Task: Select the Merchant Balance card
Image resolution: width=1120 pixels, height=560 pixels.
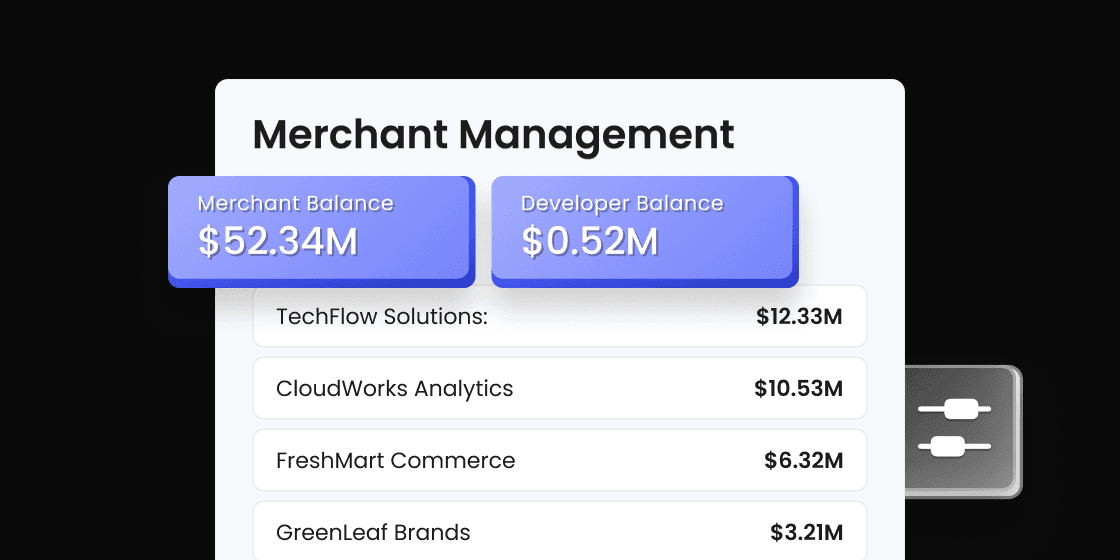Action: tap(320, 230)
